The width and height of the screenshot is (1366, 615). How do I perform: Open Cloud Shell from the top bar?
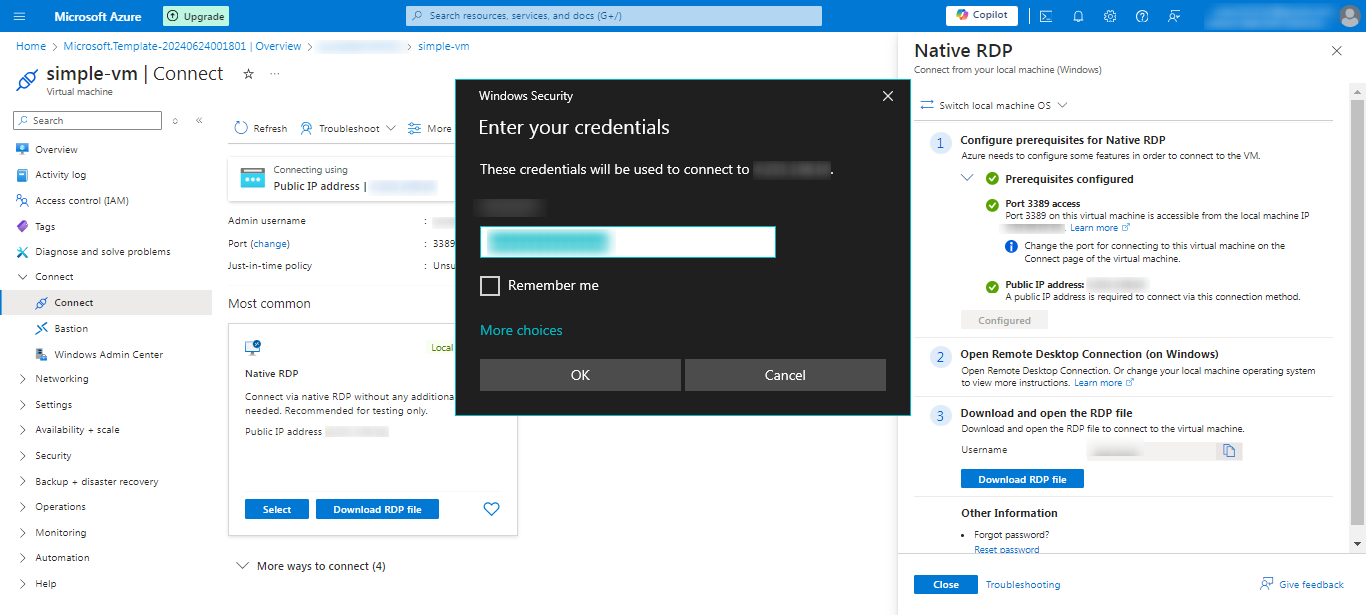(x=1046, y=16)
